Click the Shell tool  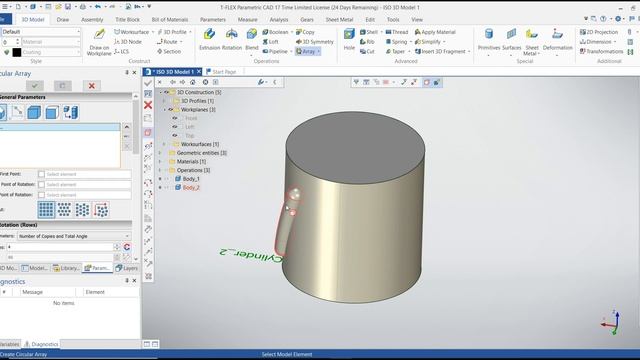click(x=369, y=32)
